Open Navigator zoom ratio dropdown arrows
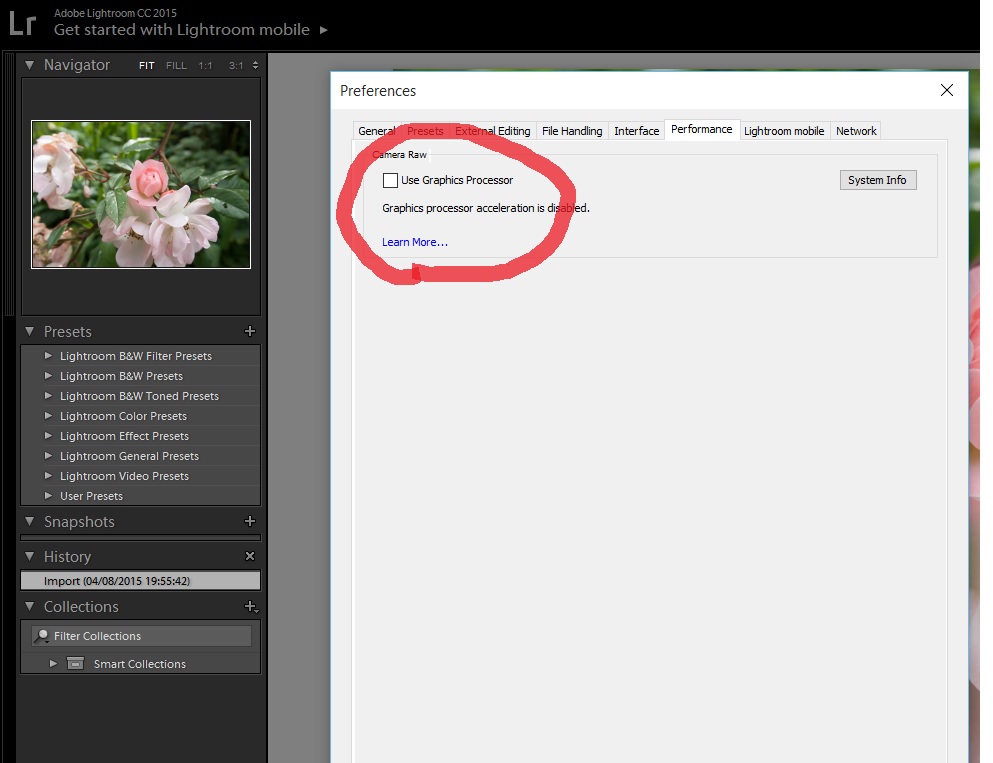This screenshot has height=763, width=993. [x=255, y=65]
